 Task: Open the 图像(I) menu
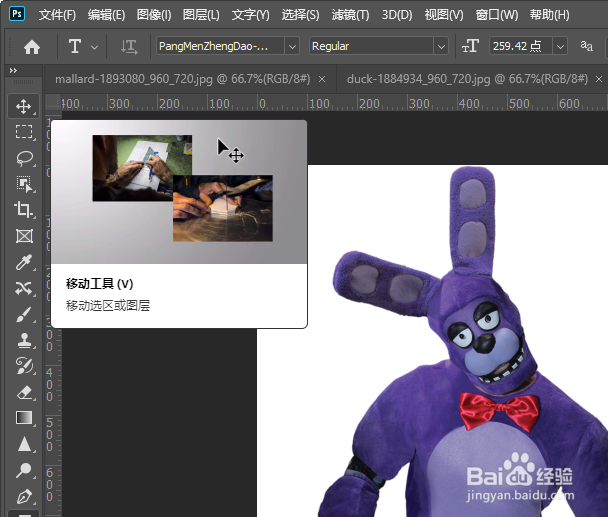pos(154,15)
